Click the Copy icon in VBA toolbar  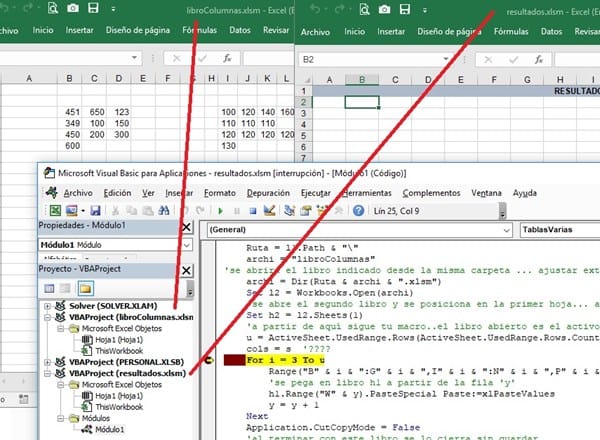[131, 210]
